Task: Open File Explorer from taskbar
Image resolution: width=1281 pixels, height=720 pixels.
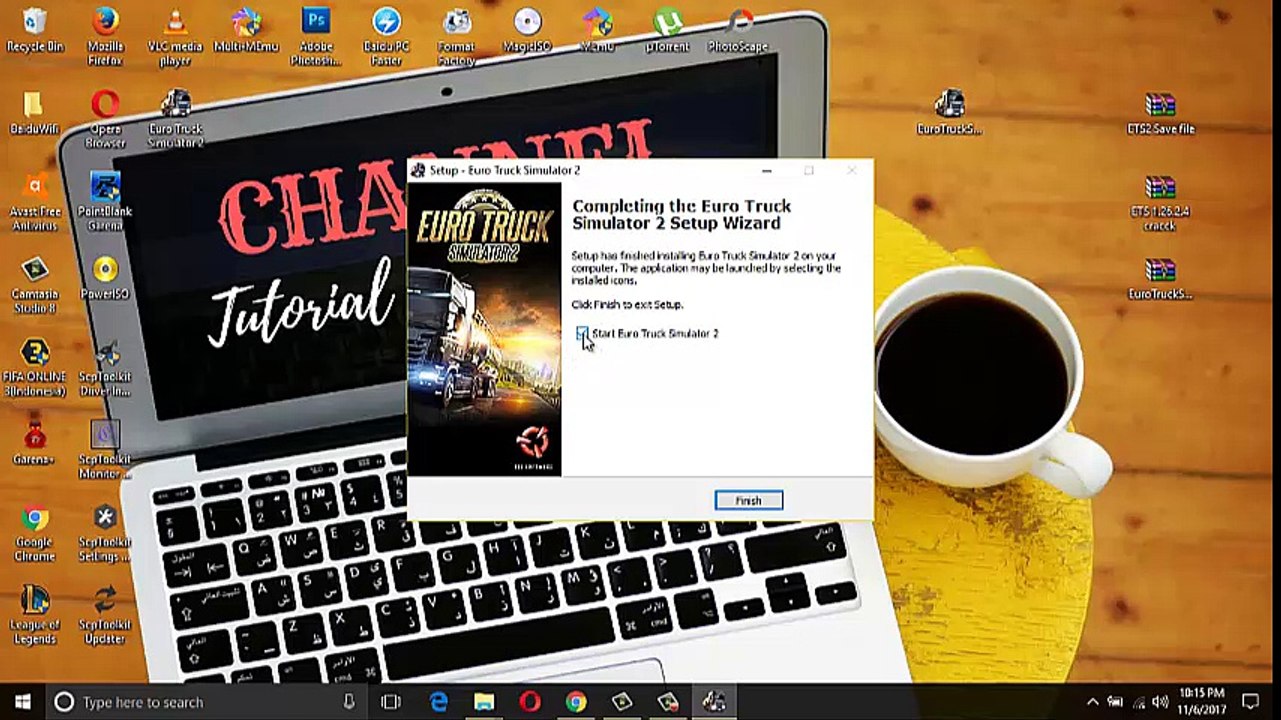Action: coord(484,702)
